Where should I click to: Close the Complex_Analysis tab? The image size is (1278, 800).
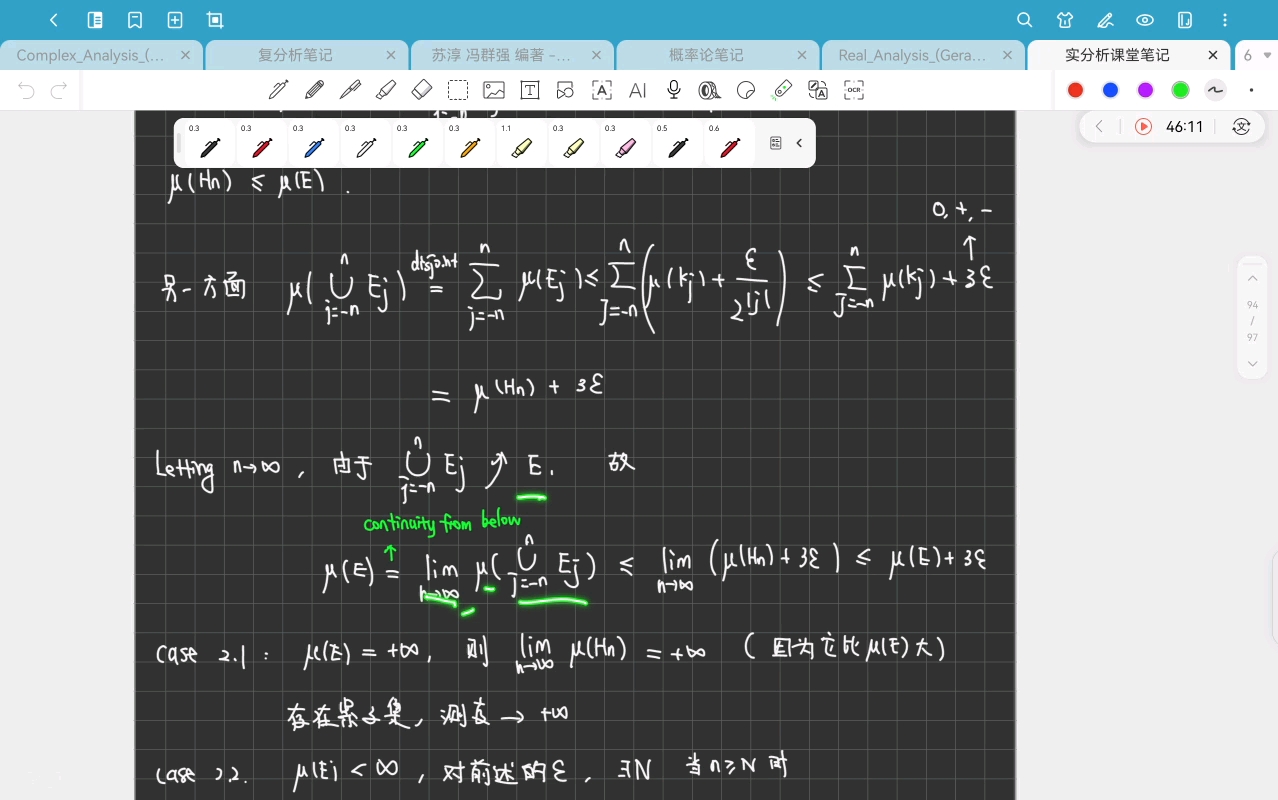pos(185,55)
